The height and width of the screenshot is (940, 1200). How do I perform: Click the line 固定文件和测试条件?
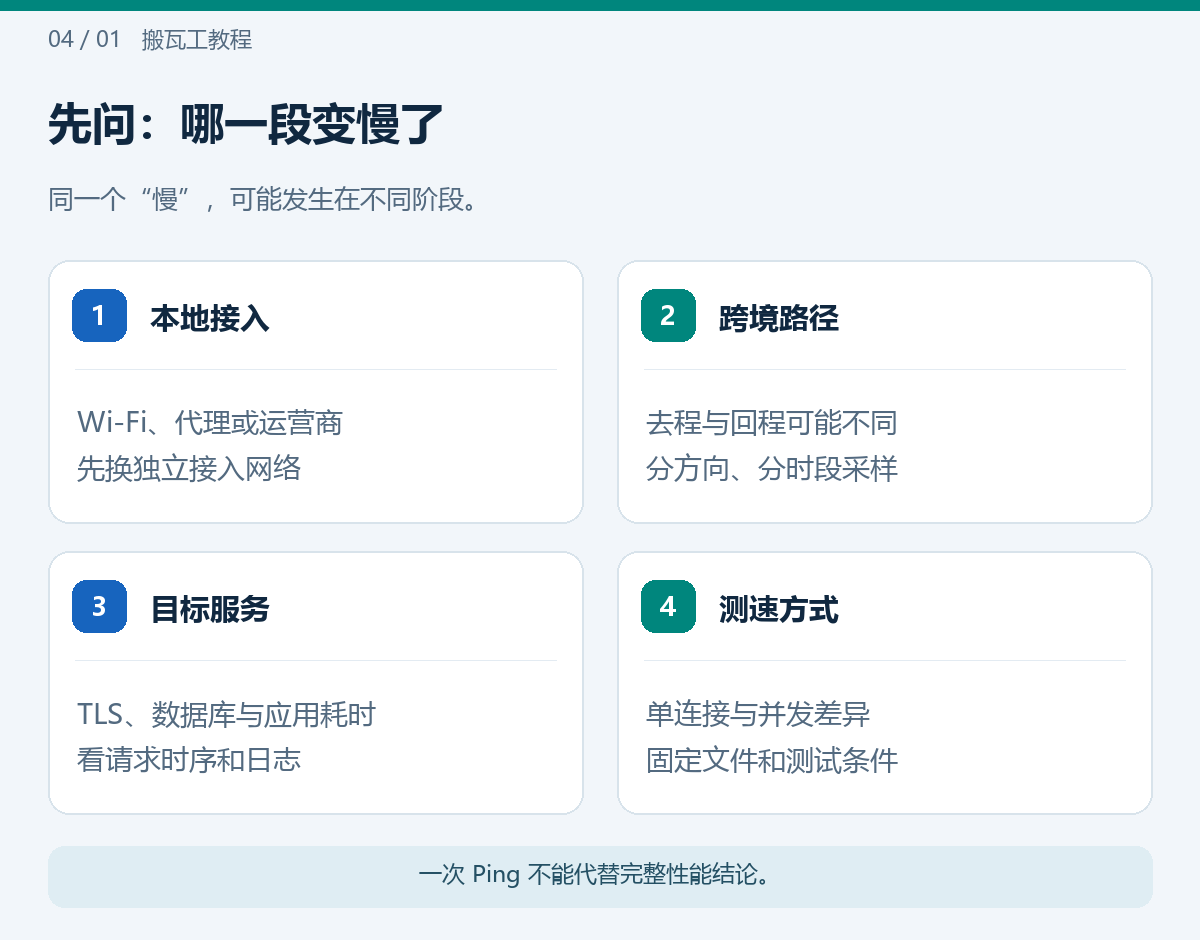tap(772, 759)
